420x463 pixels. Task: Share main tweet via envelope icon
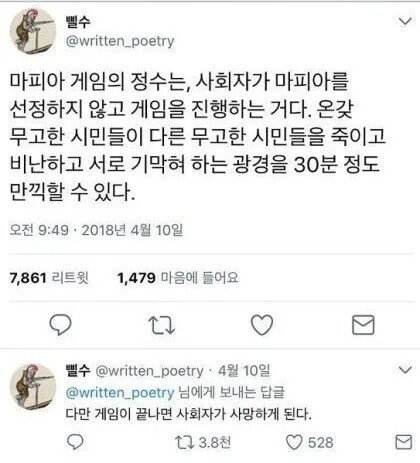tap(363, 325)
